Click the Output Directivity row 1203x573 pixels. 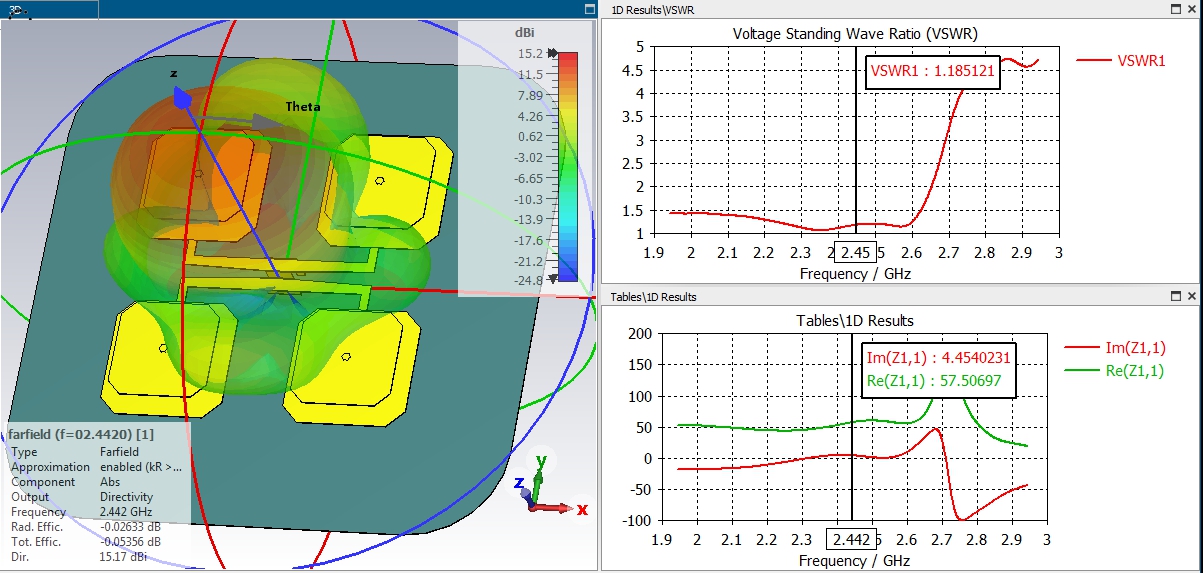81,497
